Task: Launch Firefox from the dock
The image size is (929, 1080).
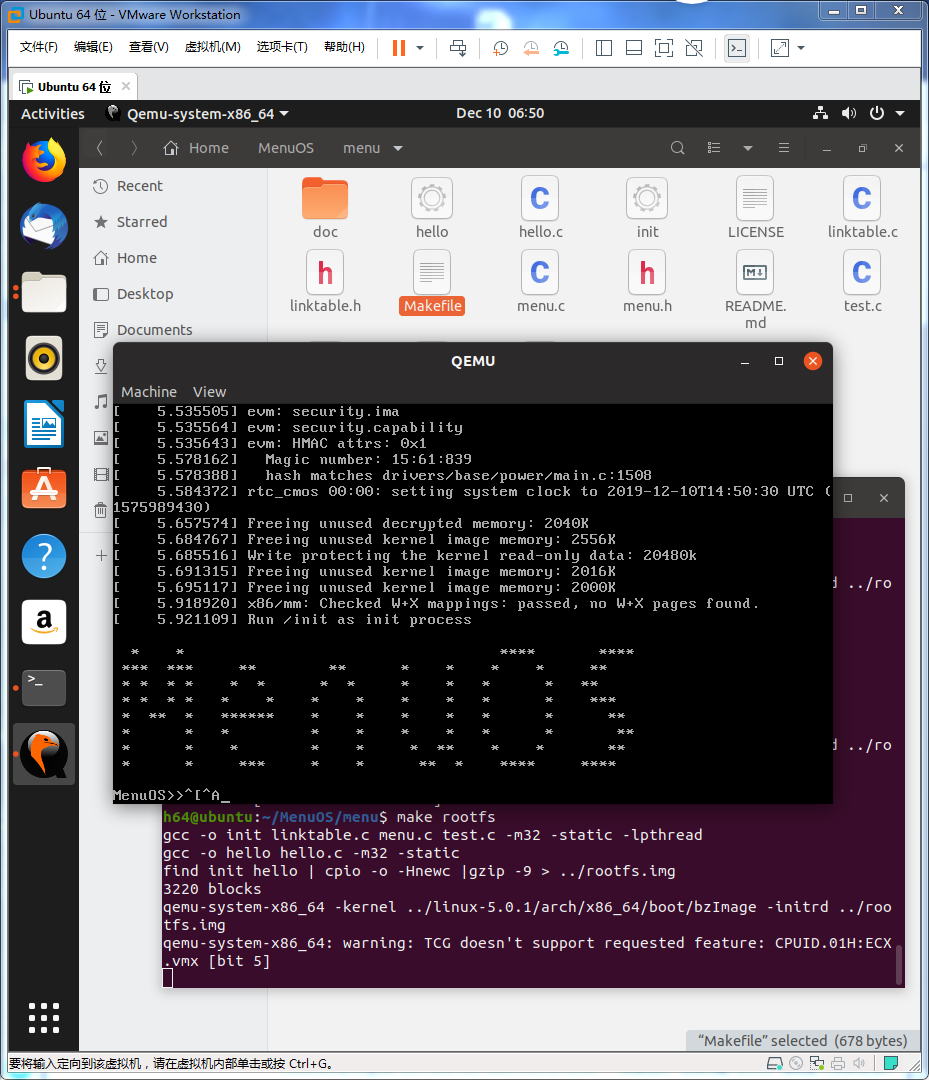Action: pos(44,160)
